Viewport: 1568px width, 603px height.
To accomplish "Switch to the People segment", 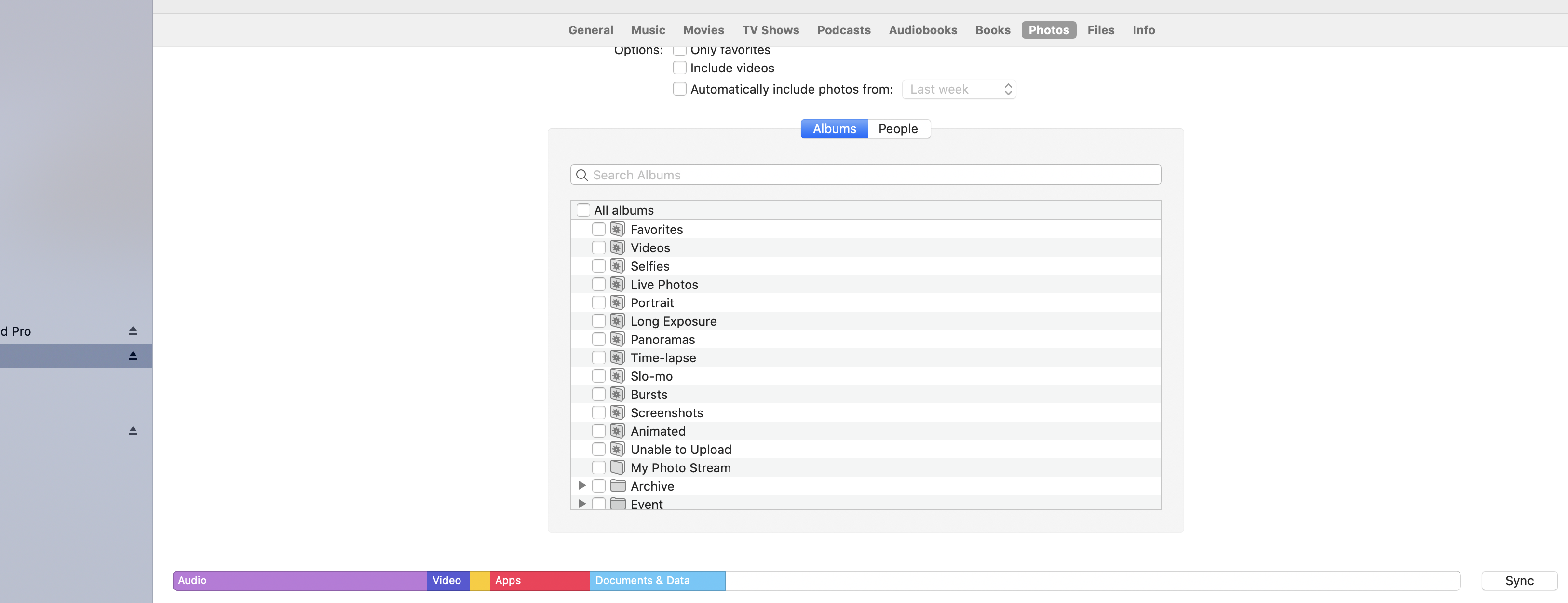I will [x=897, y=128].
